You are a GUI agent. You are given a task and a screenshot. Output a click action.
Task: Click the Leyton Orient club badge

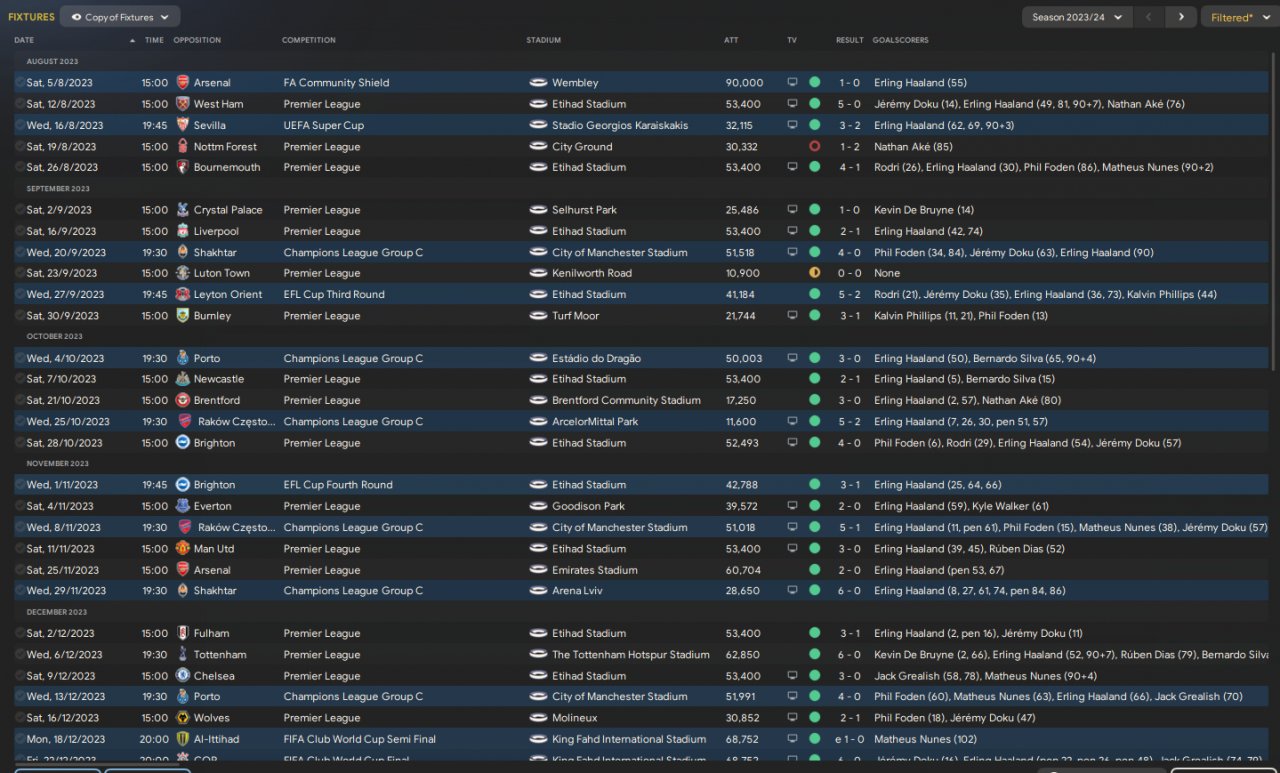(183, 295)
